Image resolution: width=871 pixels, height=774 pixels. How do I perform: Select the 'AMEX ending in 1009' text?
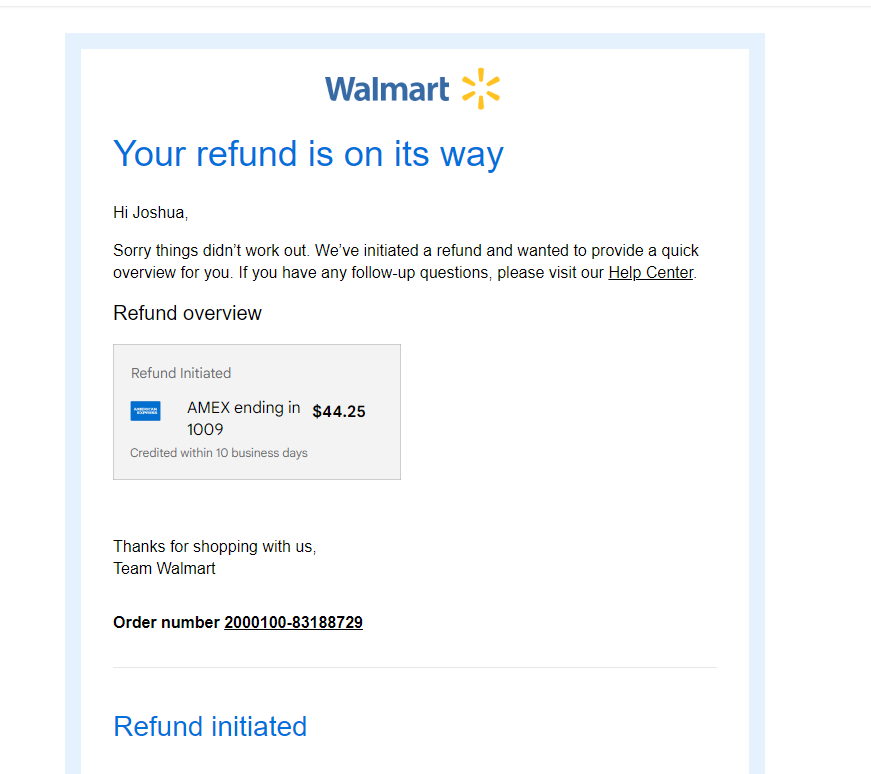[x=243, y=418]
